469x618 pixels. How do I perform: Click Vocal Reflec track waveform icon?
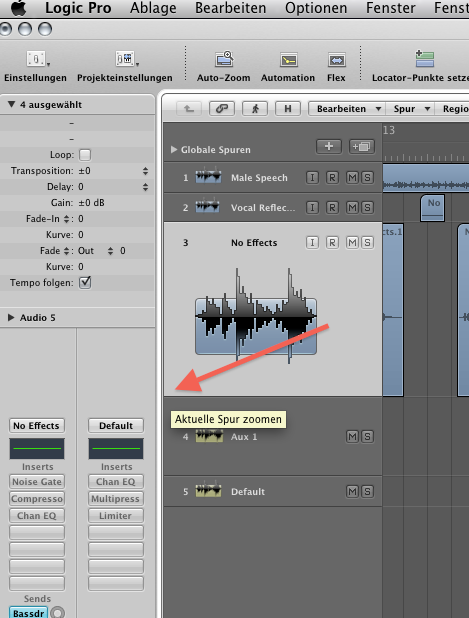[x=208, y=206]
